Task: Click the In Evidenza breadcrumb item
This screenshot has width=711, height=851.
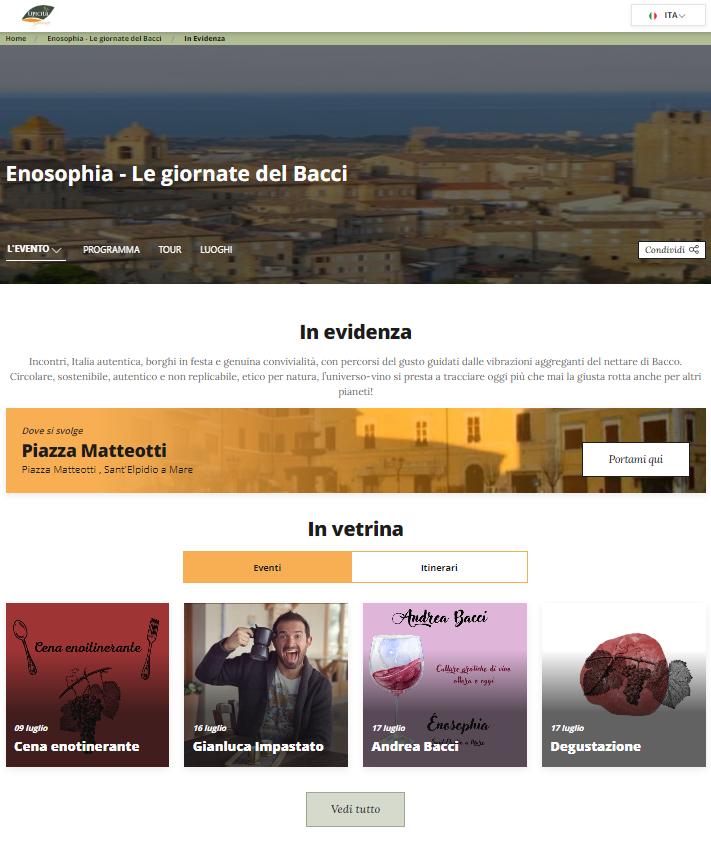Action: pos(205,39)
